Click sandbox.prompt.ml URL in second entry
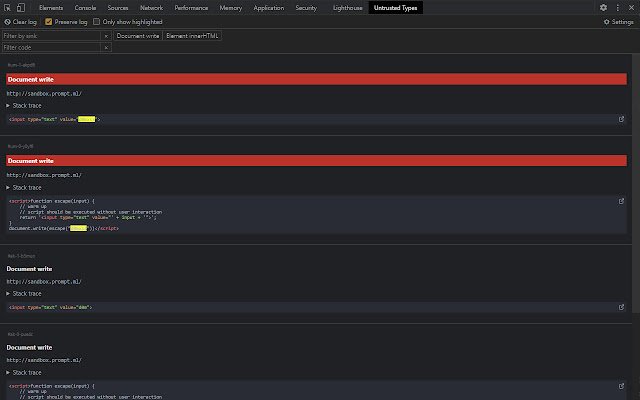This screenshot has width=640, height=400. [44, 176]
